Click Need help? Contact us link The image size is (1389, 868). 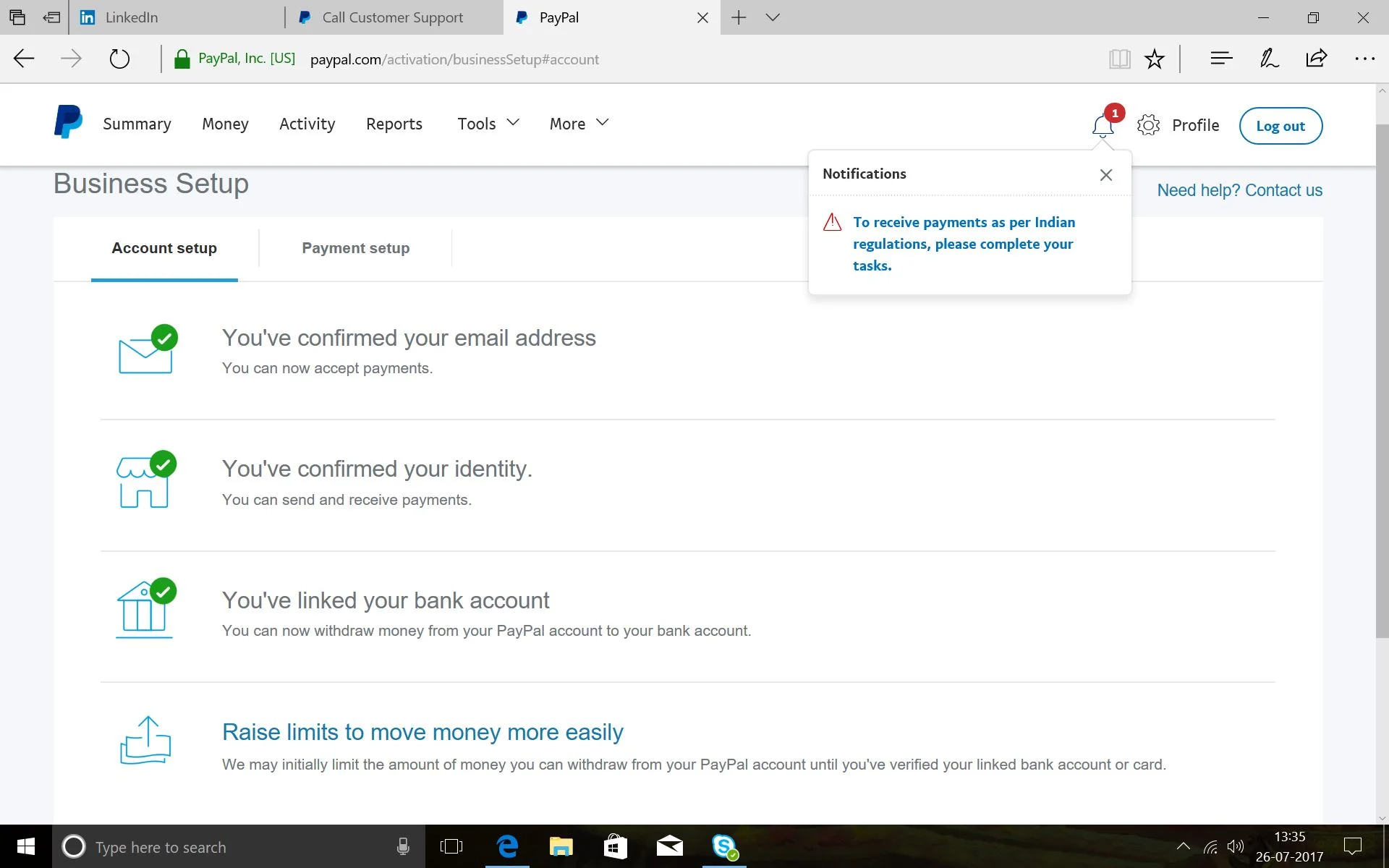[x=1239, y=190]
